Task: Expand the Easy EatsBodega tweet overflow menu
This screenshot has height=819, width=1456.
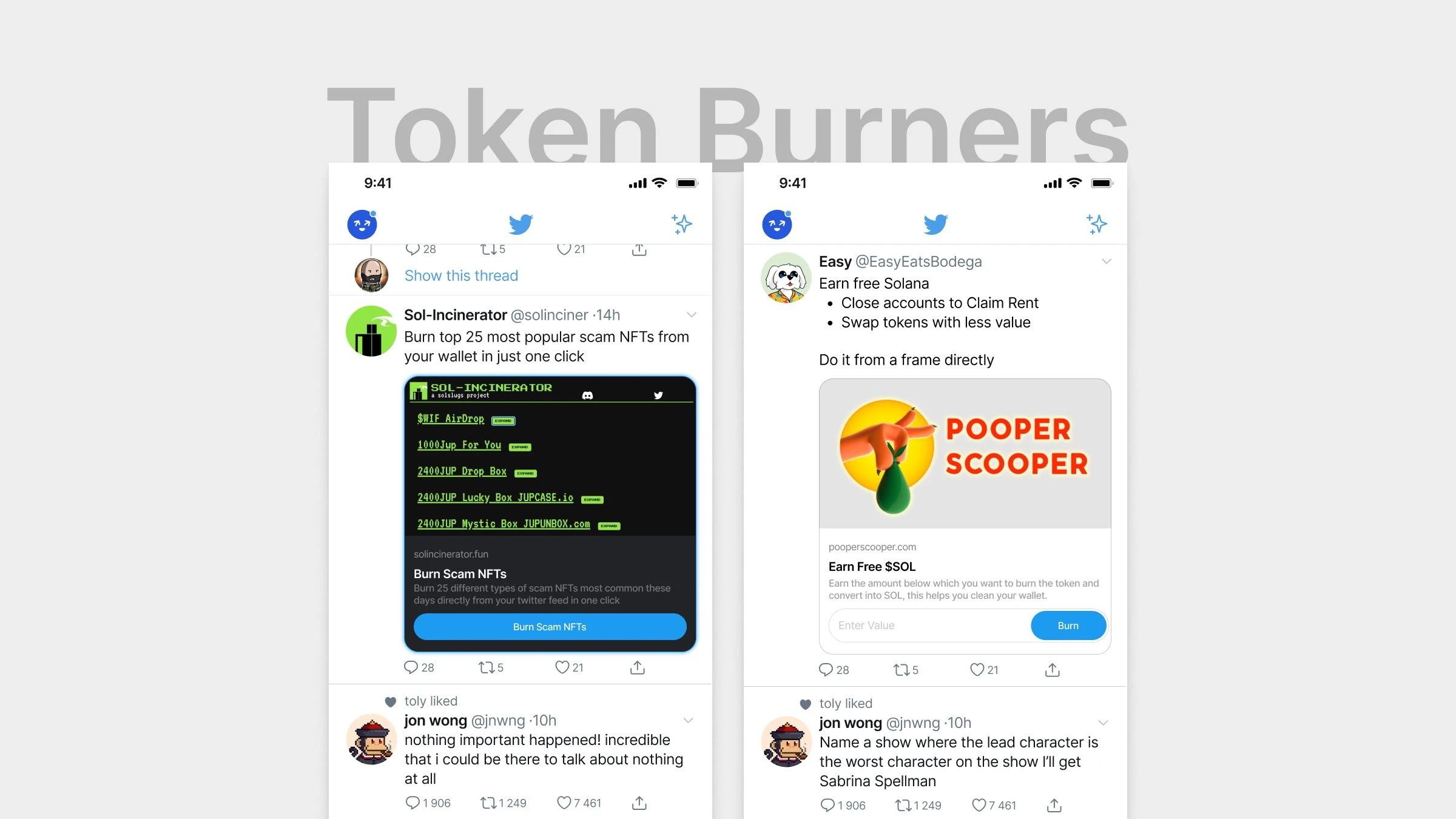Action: pyautogui.click(x=1107, y=261)
